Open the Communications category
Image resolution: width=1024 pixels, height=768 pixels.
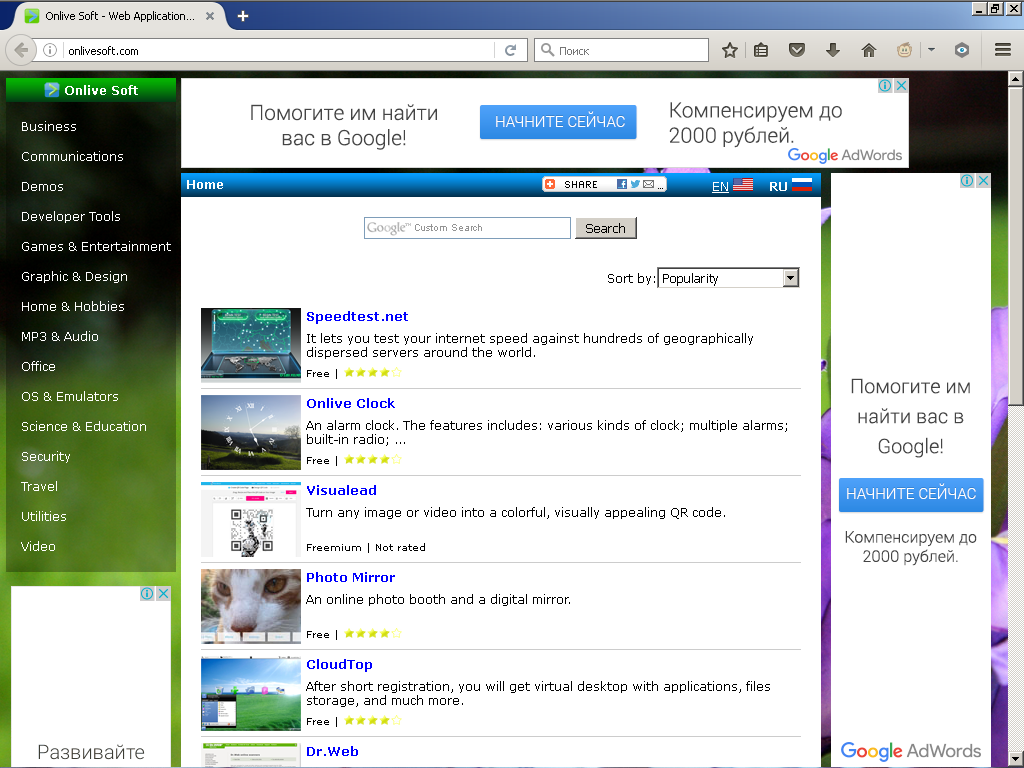[72, 157]
